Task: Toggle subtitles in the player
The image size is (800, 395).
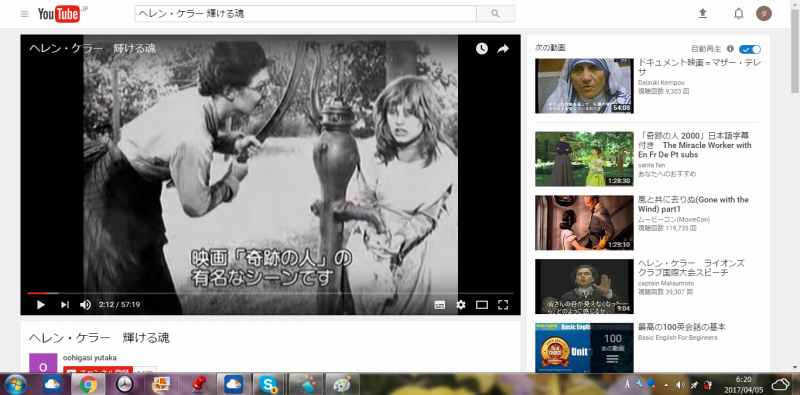Action: coord(440,305)
